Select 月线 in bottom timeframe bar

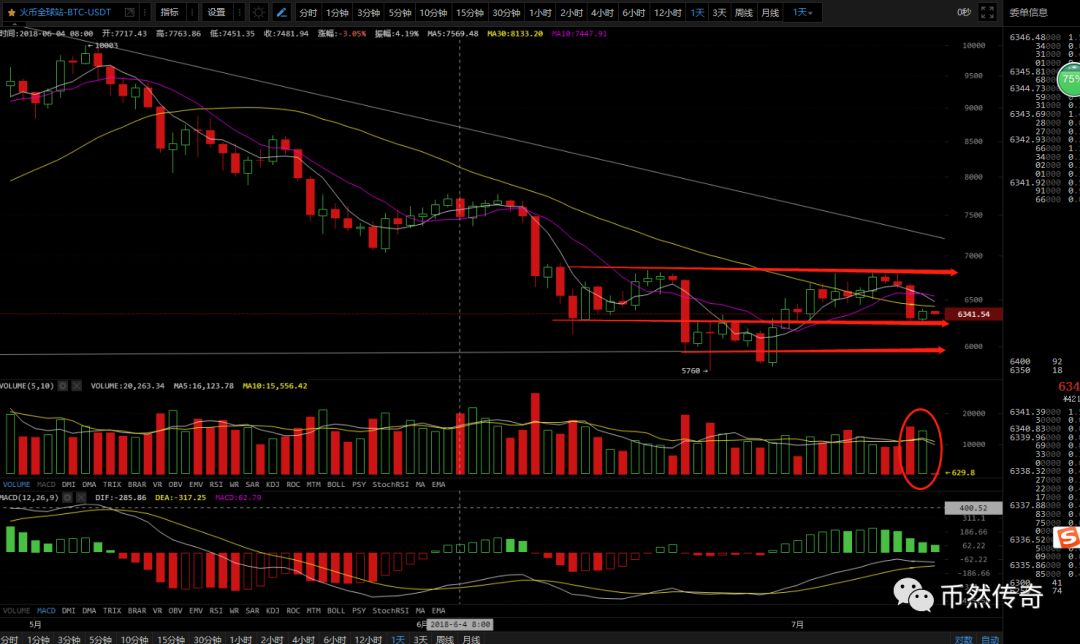[x=471, y=639]
